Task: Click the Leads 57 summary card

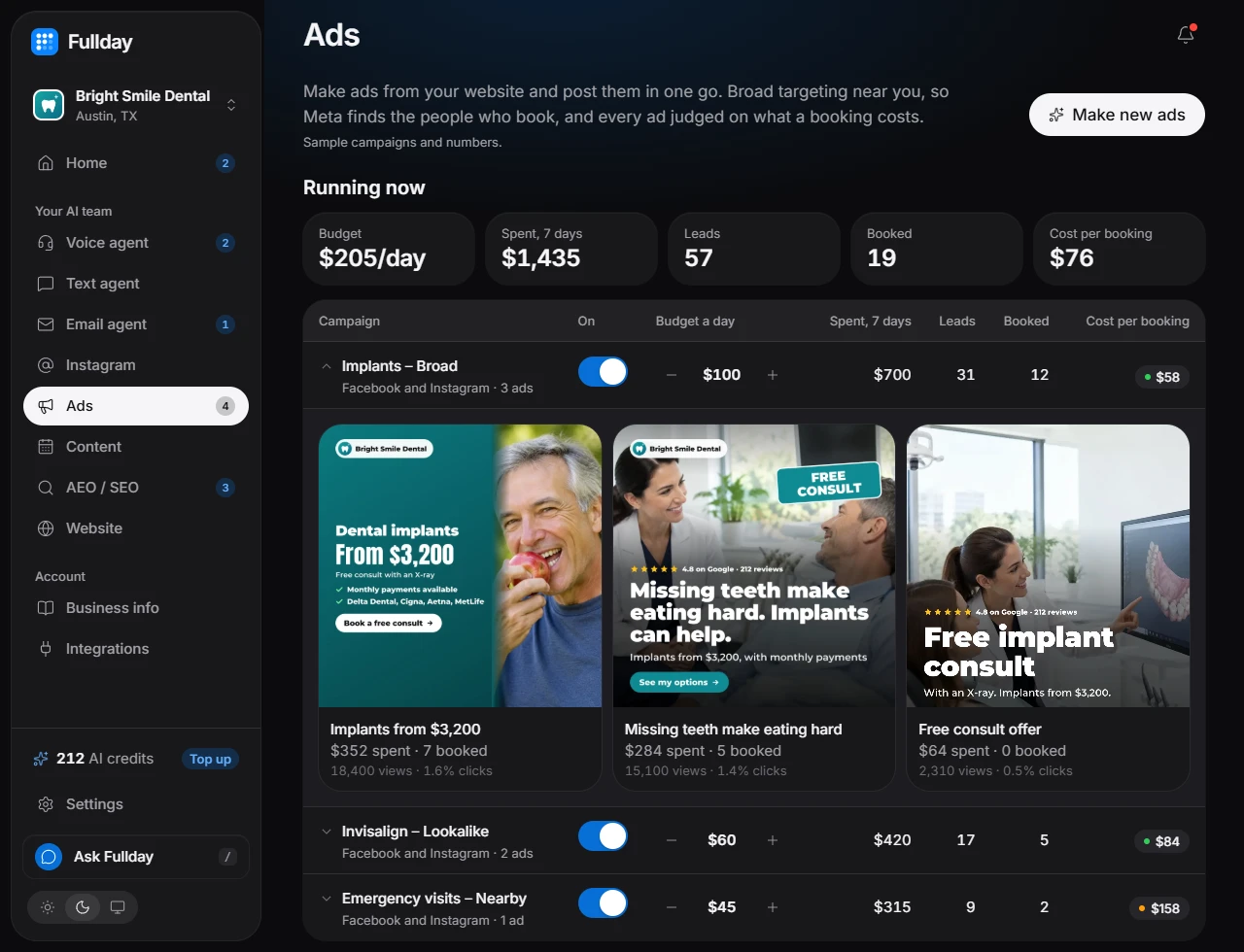Action: 754,249
